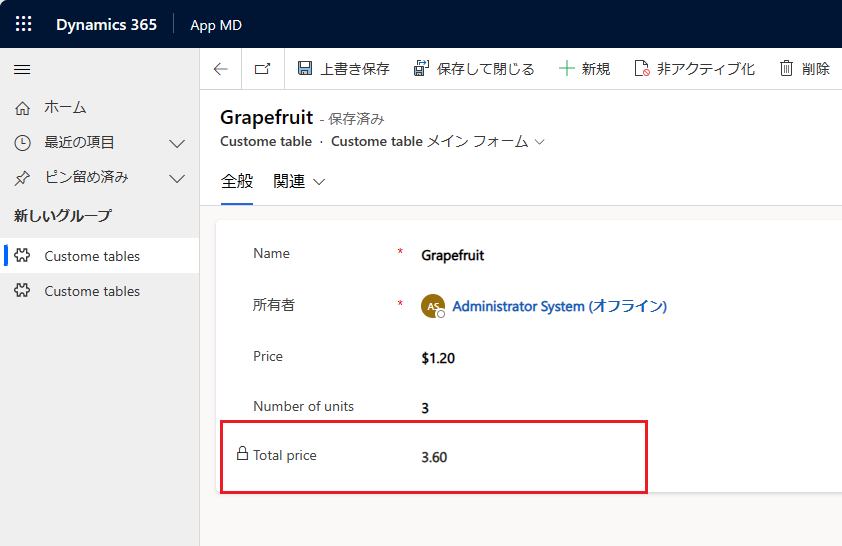This screenshot has width=842, height=546.
Task: Select the second Custome tables nav item
Action: pyautogui.click(x=99, y=290)
